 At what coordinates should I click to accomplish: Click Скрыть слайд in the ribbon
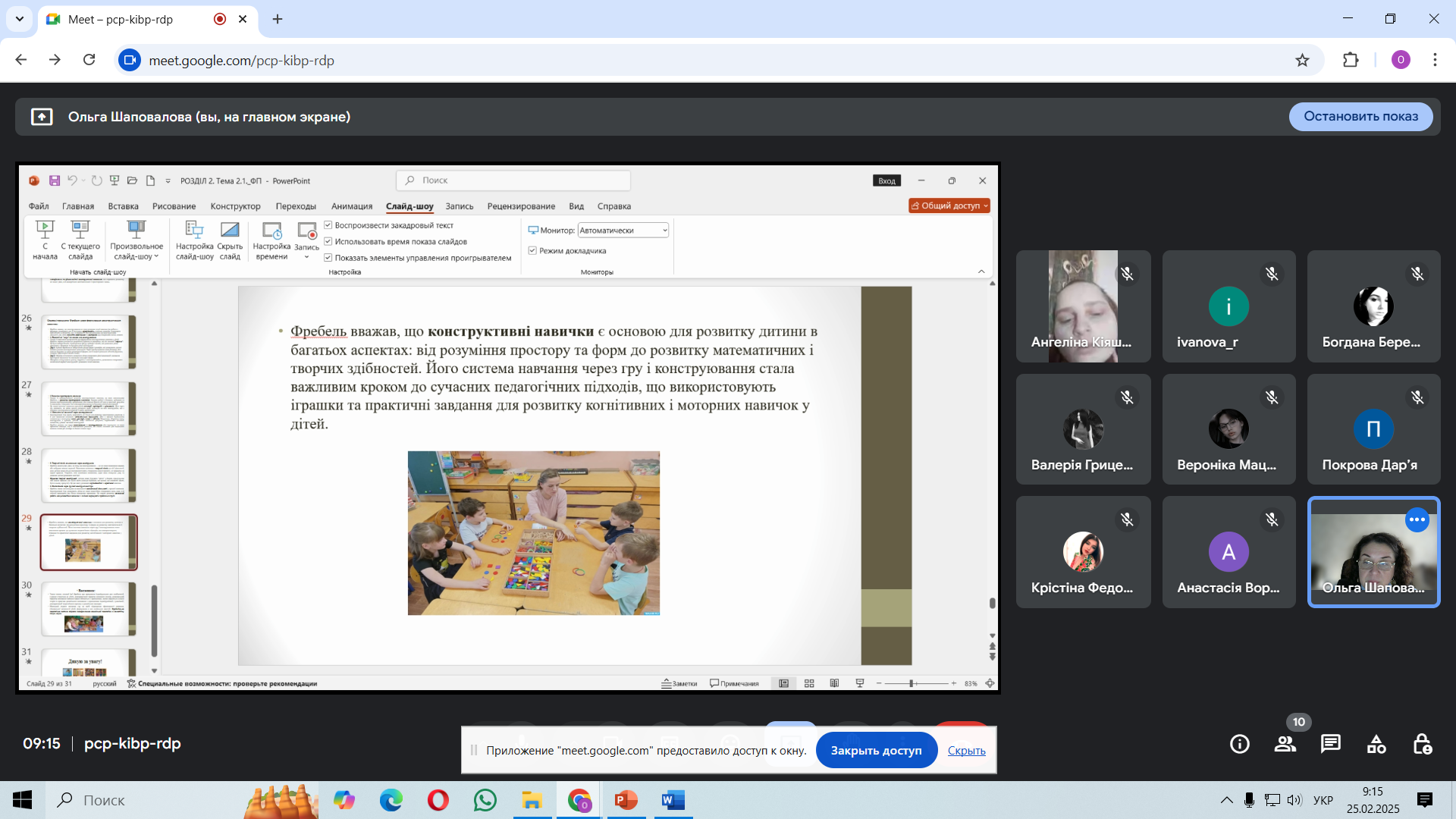pyautogui.click(x=230, y=240)
